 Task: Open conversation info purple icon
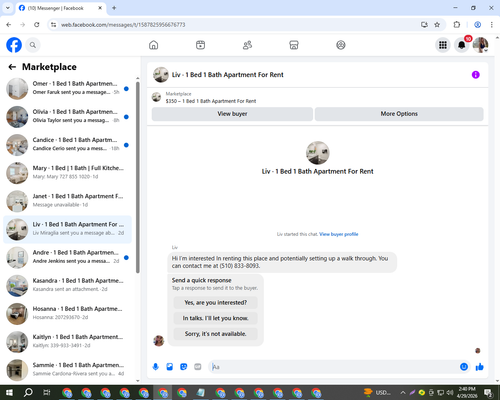pyautogui.click(x=476, y=75)
